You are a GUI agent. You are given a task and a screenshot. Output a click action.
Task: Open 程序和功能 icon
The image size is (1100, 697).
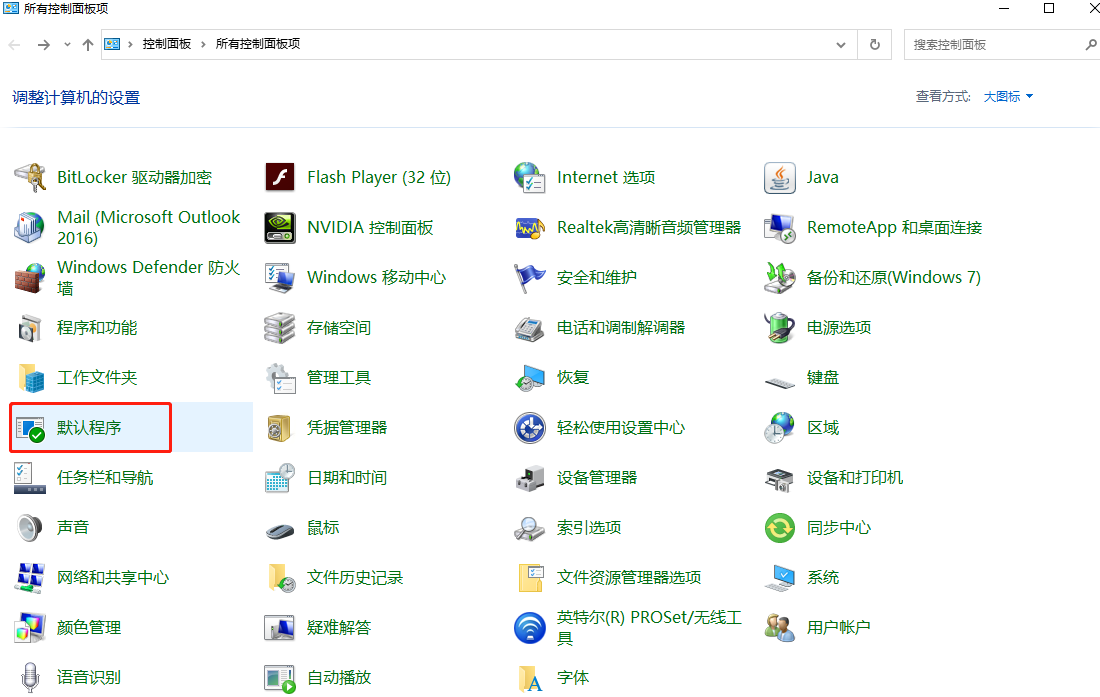click(x=29, y=327)
